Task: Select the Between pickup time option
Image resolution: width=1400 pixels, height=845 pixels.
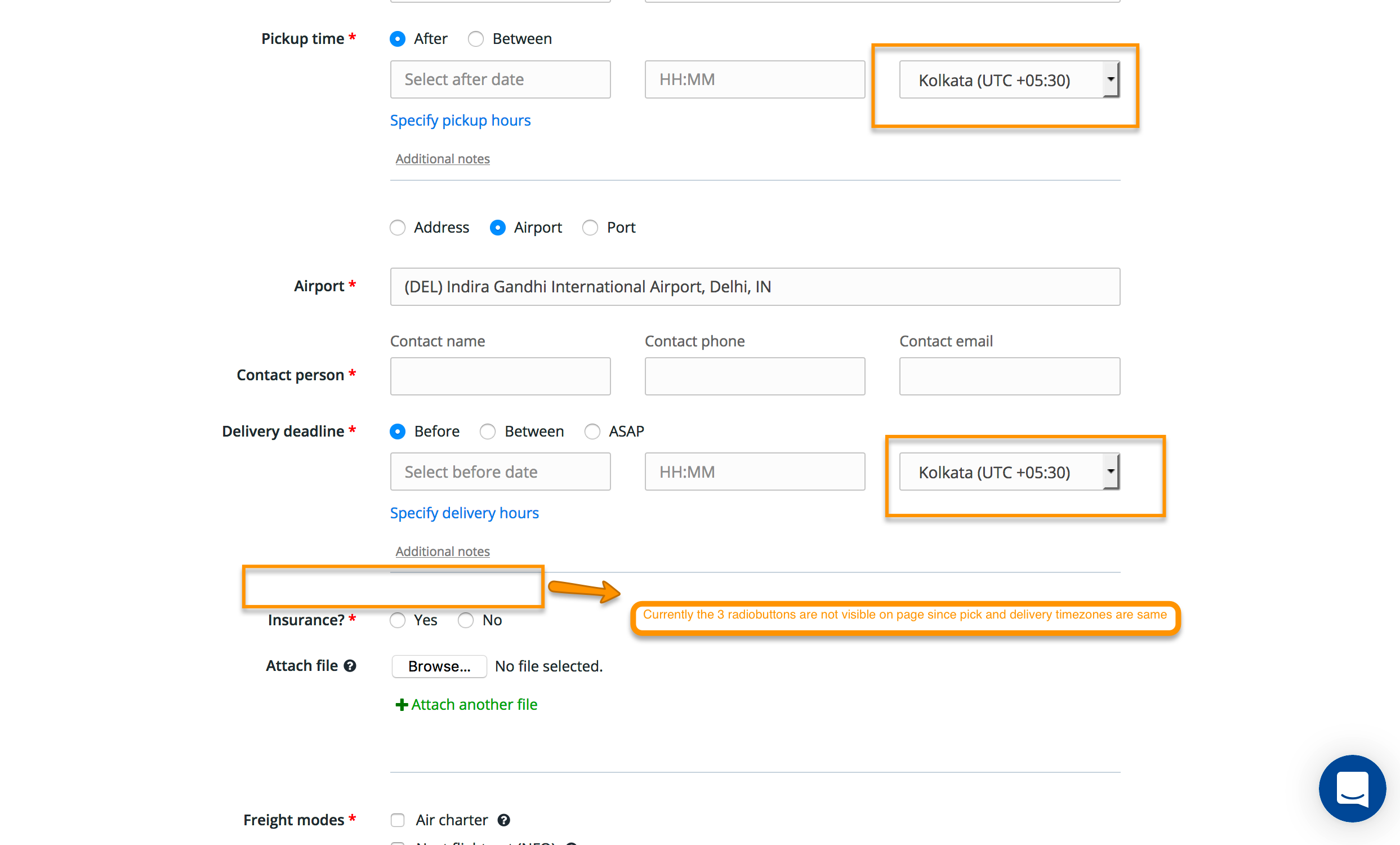Action: tap(475, 39)
